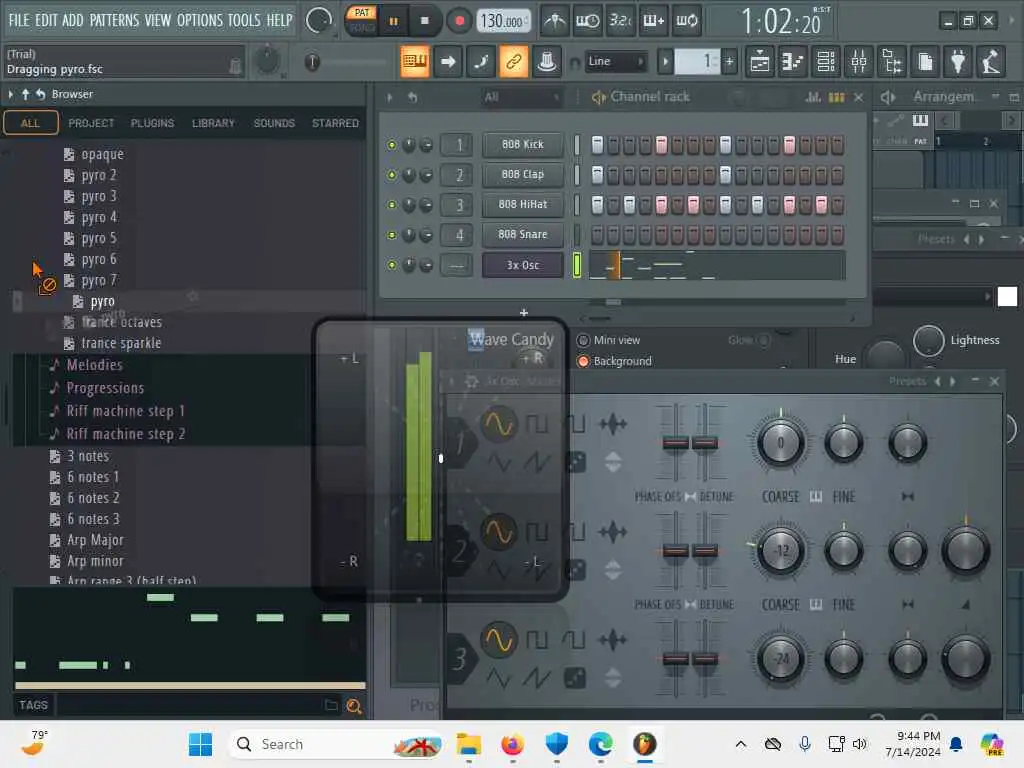
Task: Select the PLUGINS browser tab
Action: 152,123
